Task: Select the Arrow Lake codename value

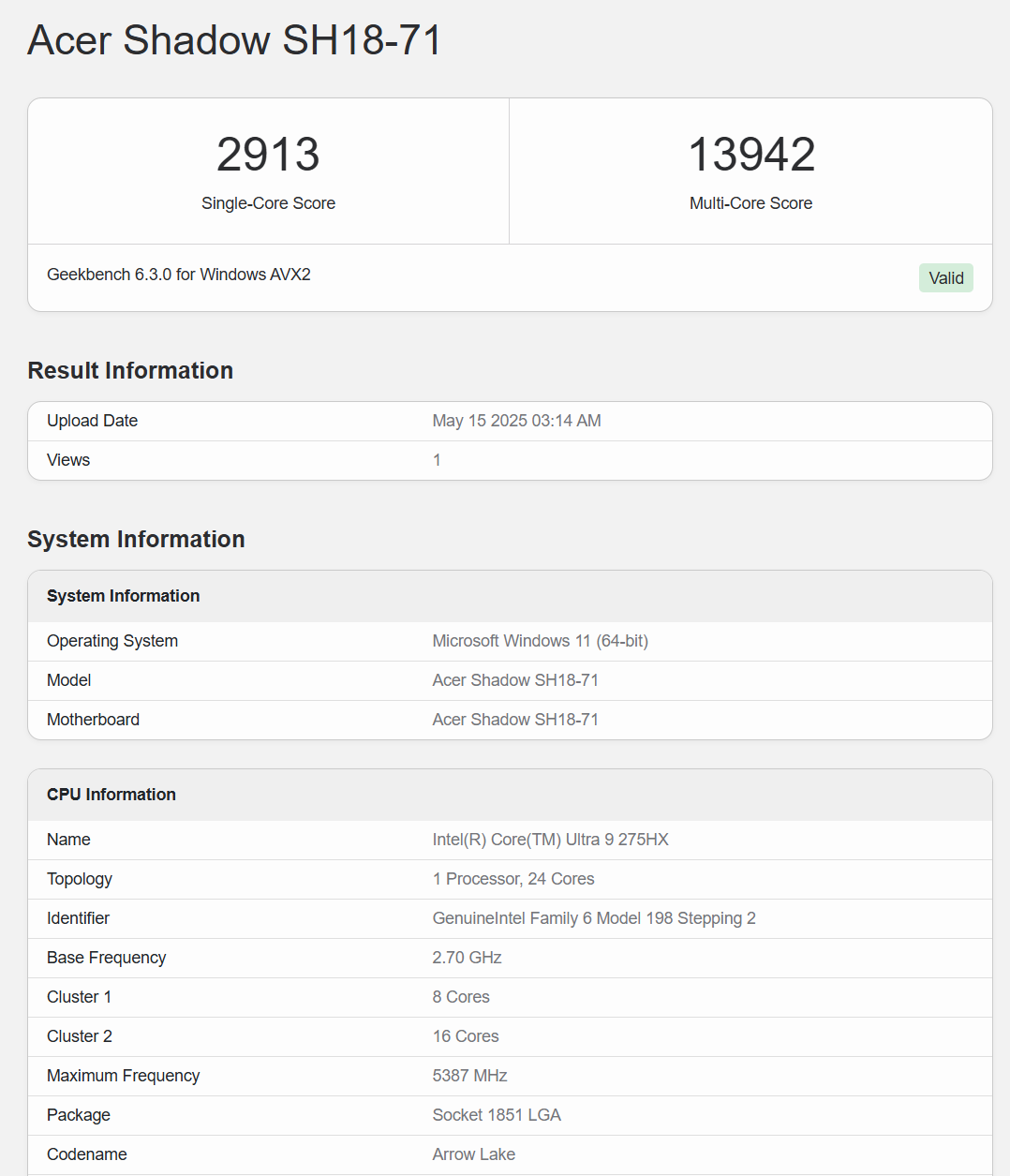Action: point(474,1154)
